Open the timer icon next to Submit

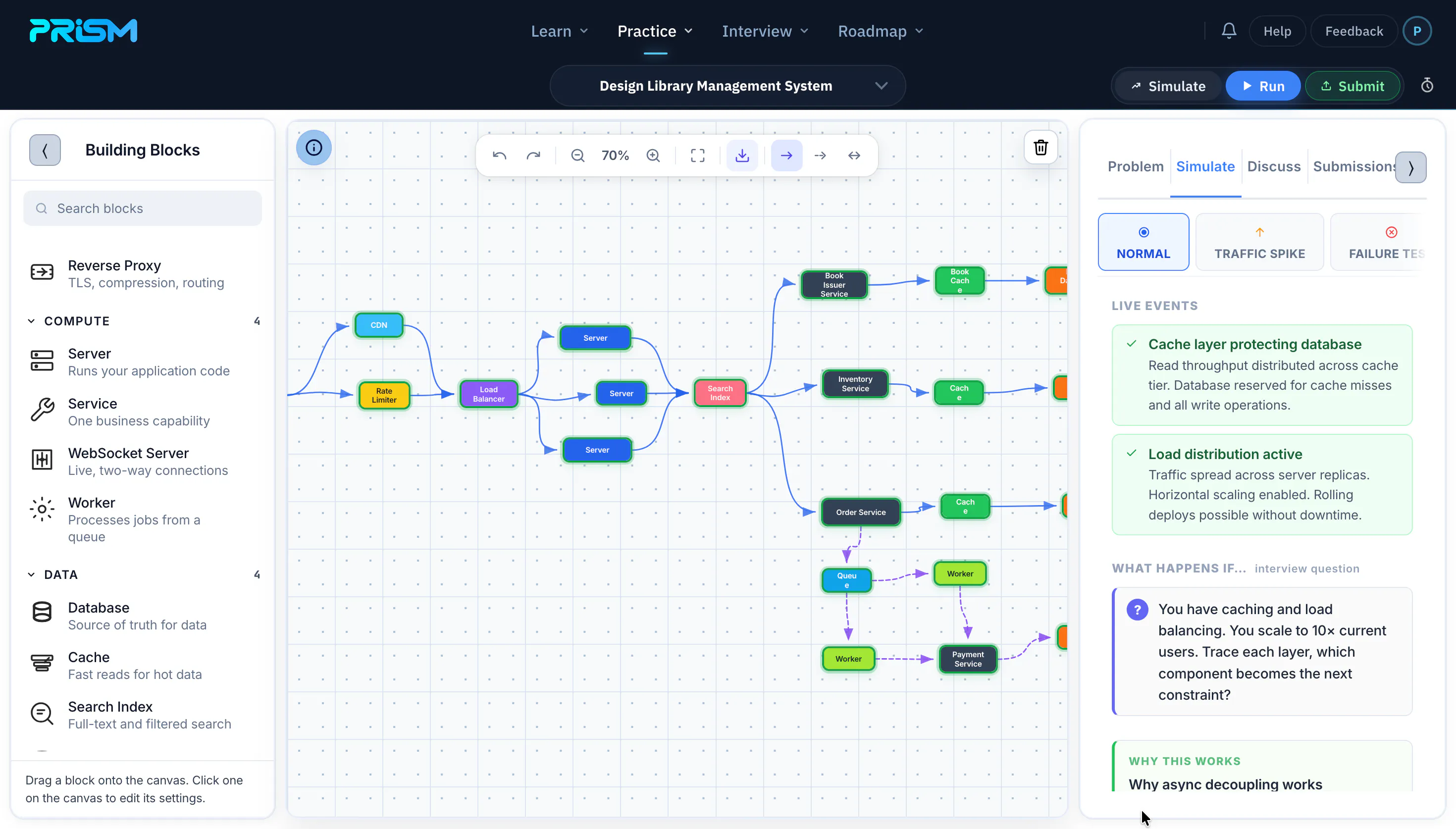[1427, 86]
